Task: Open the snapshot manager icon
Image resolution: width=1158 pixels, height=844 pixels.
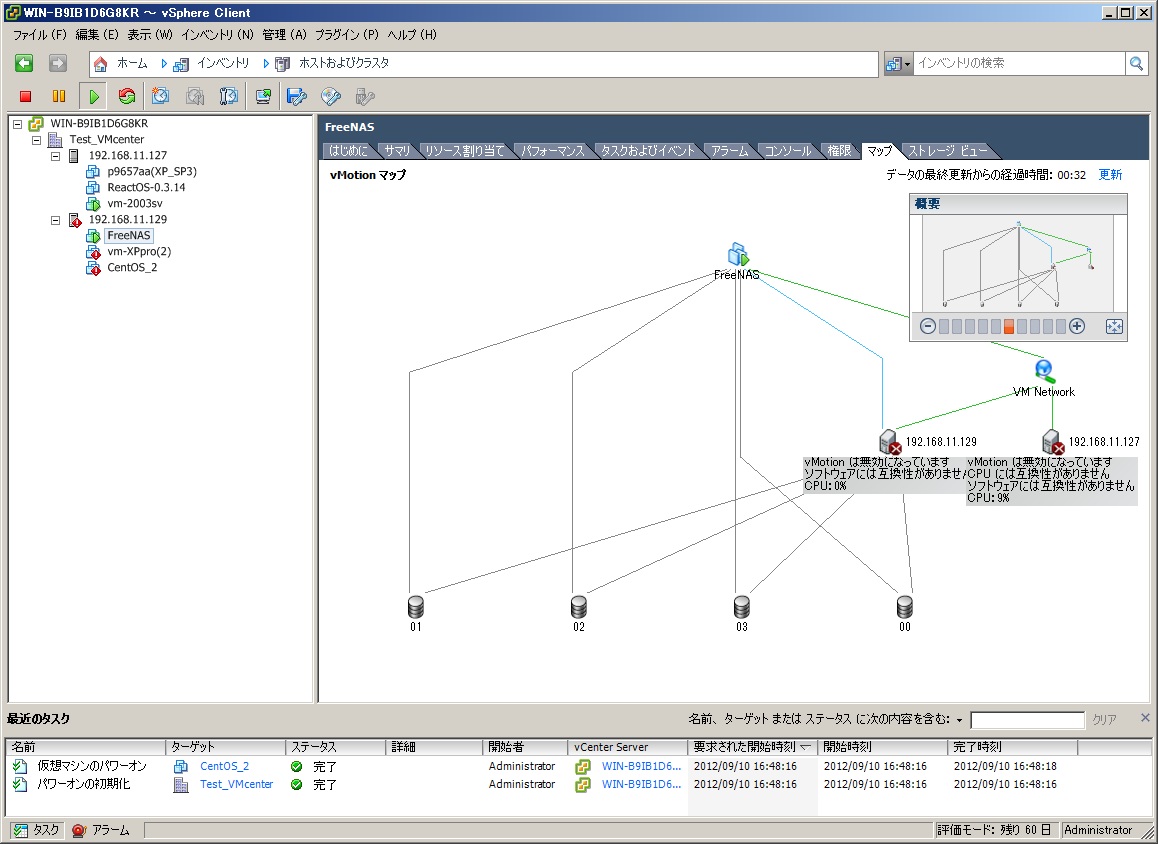Action: click(229, 96)
